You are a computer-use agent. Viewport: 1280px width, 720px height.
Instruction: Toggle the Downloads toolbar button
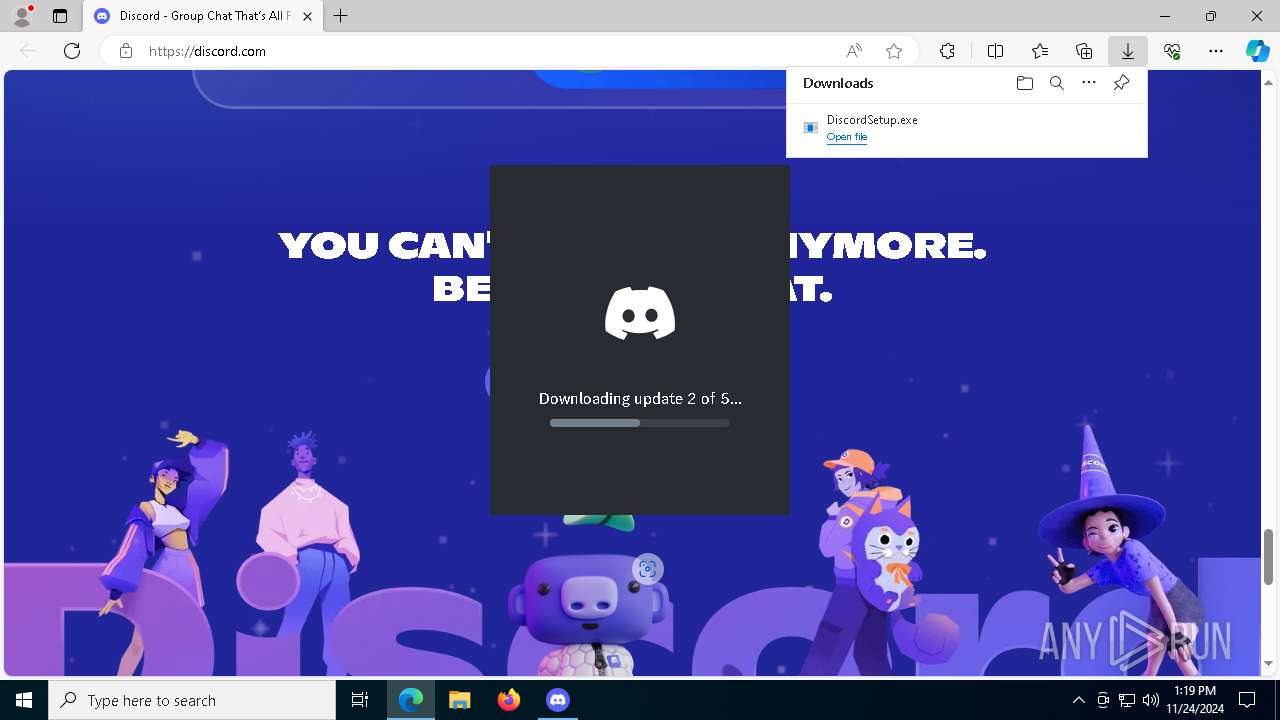click(1128, 51)
